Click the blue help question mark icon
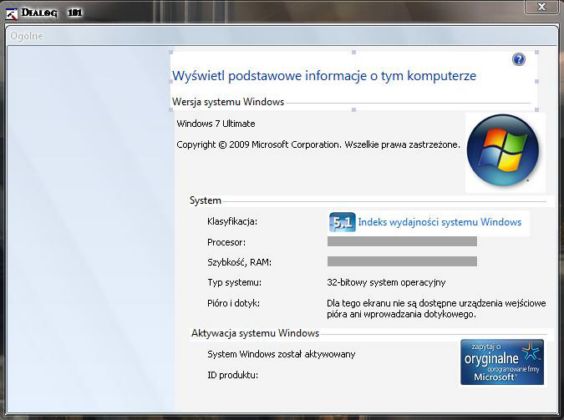The height and width of the screenshot is (420, 564). pyautogui.click(x=519, y=59)
